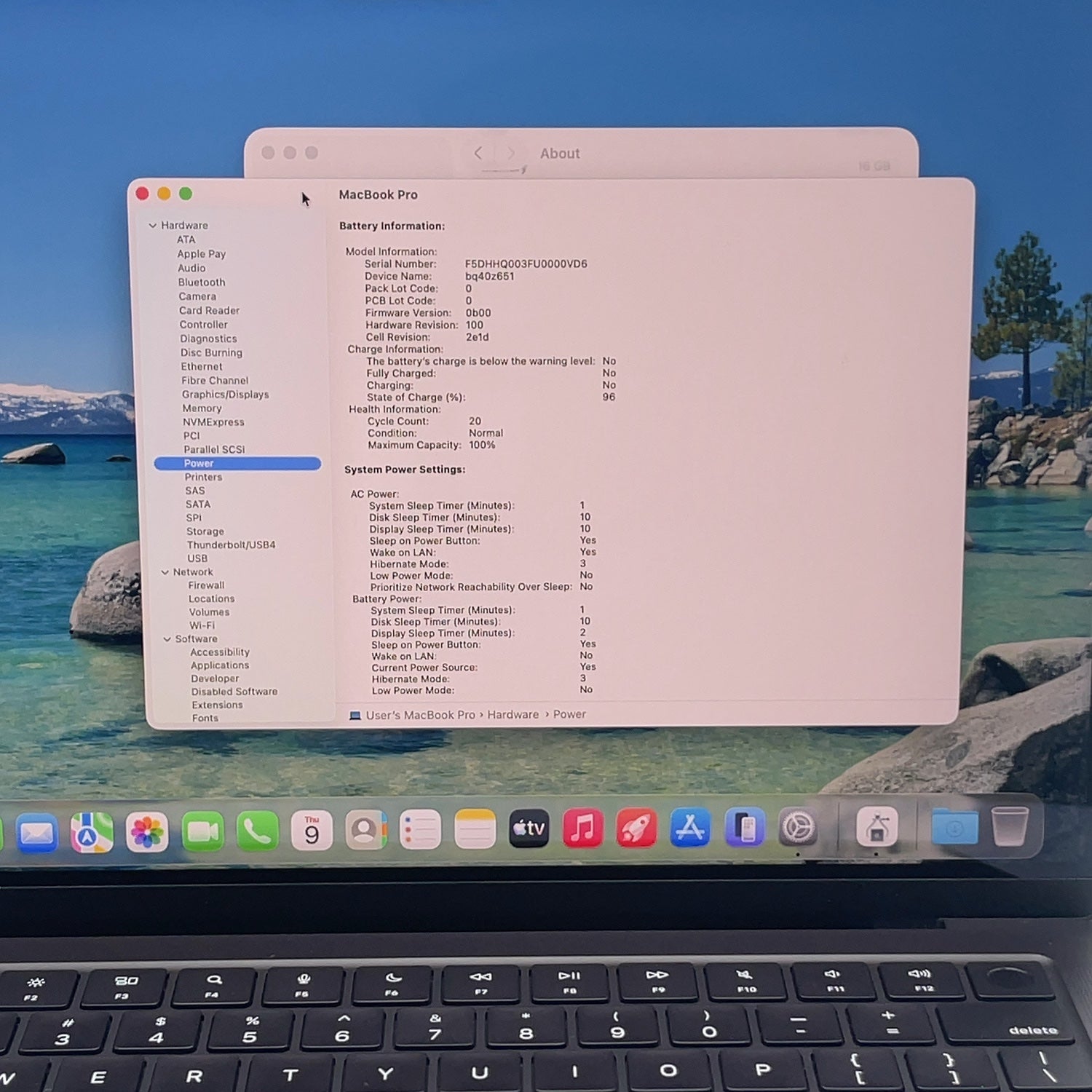Click serial number F5DHHQ003FU0000VD6

click(526, 264)
